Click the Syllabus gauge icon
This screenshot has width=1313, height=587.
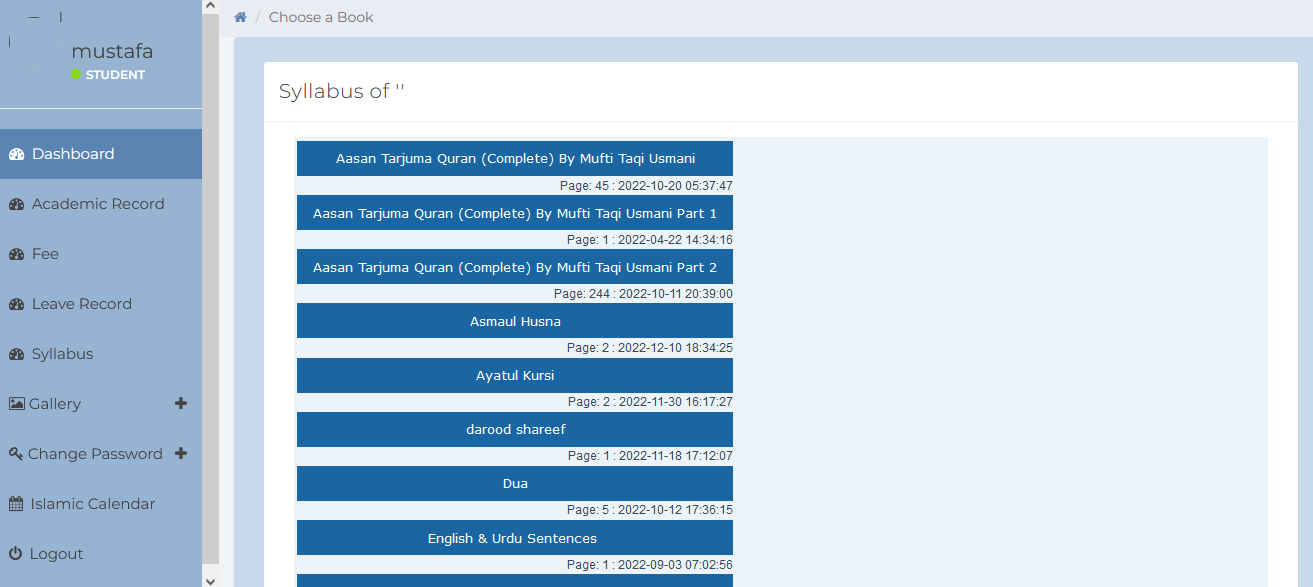pos(16,354)
